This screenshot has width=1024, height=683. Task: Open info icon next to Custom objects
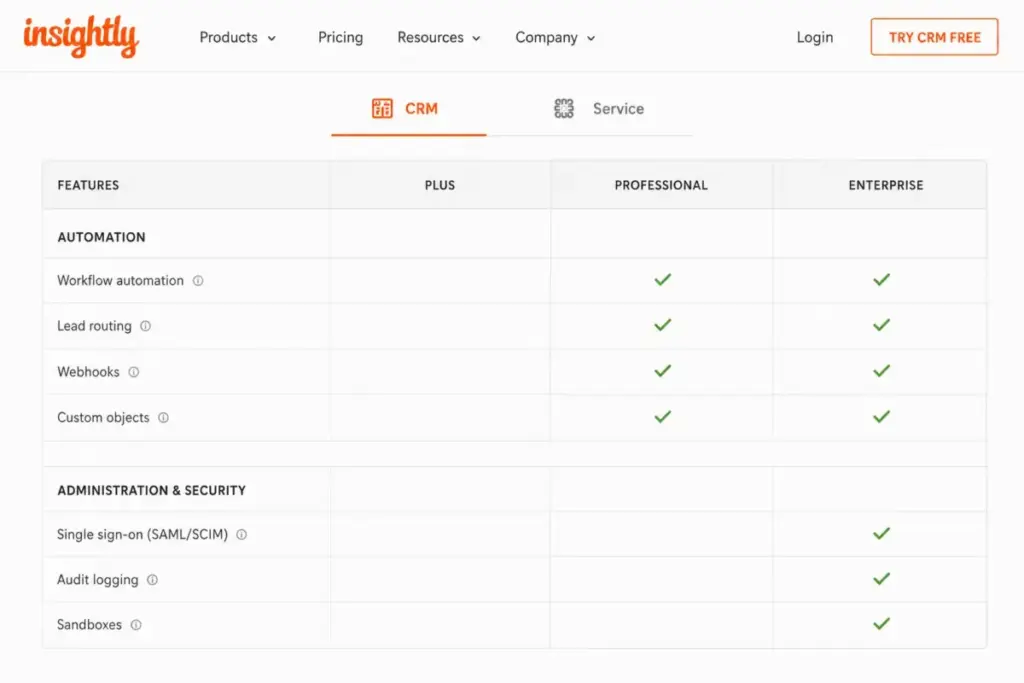click(x=163, y=418)
